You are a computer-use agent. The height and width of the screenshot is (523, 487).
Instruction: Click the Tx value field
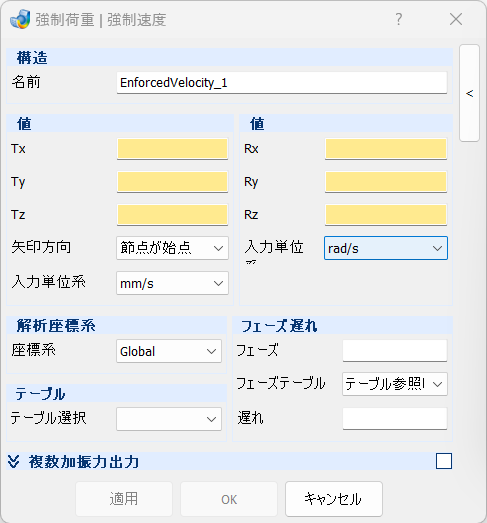pyautogui.click(x=172, y=149)
